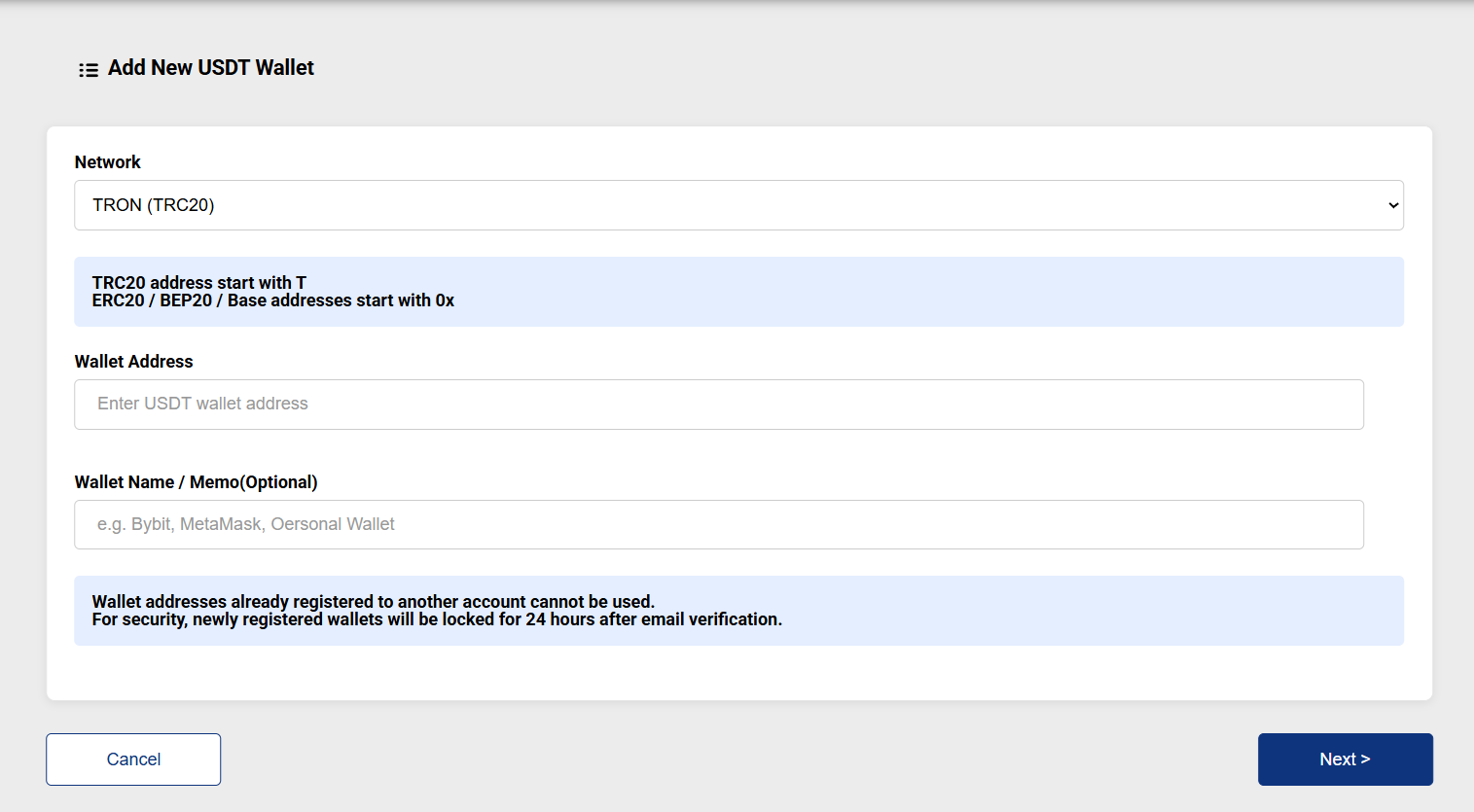Click the 'locked for 24 hours' security notice
The width and height of the screenshot is (1474, 812).
(x=437, y=619)
